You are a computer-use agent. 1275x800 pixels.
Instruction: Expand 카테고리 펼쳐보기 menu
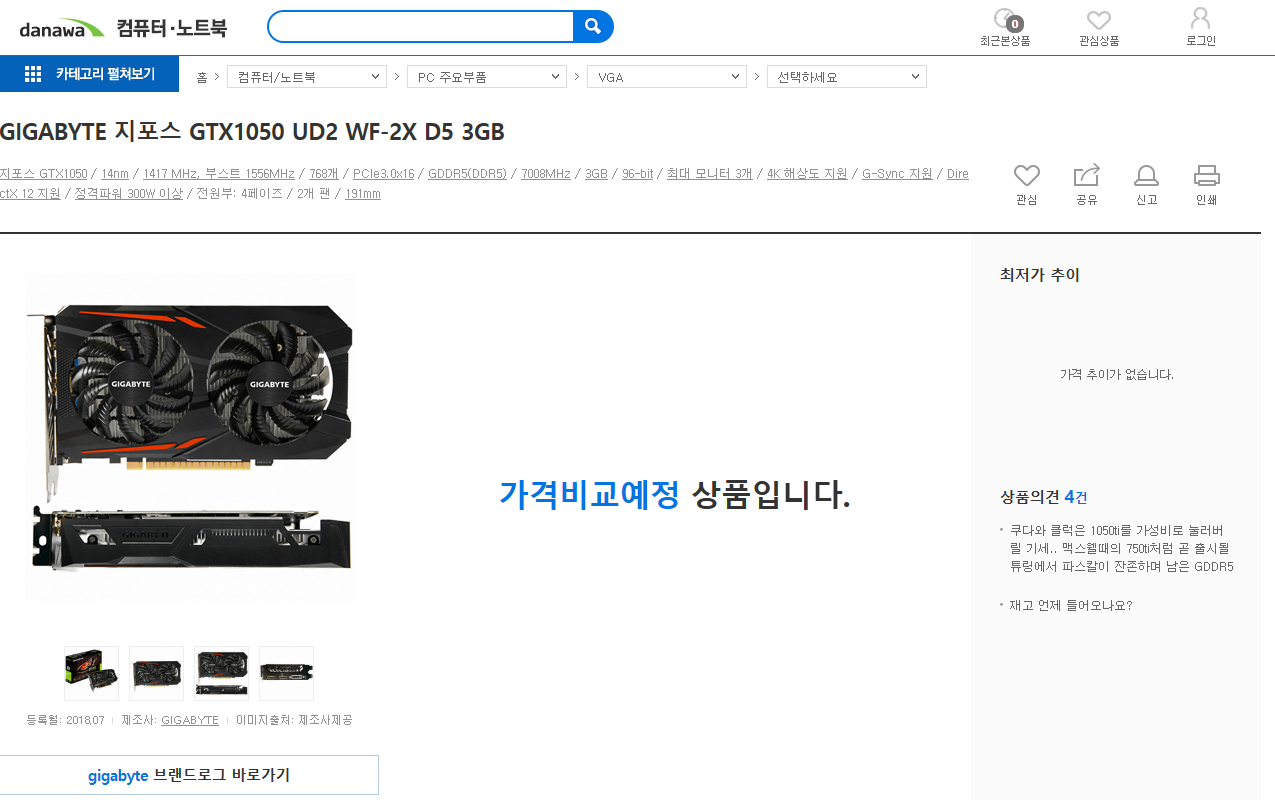[89, 74]
